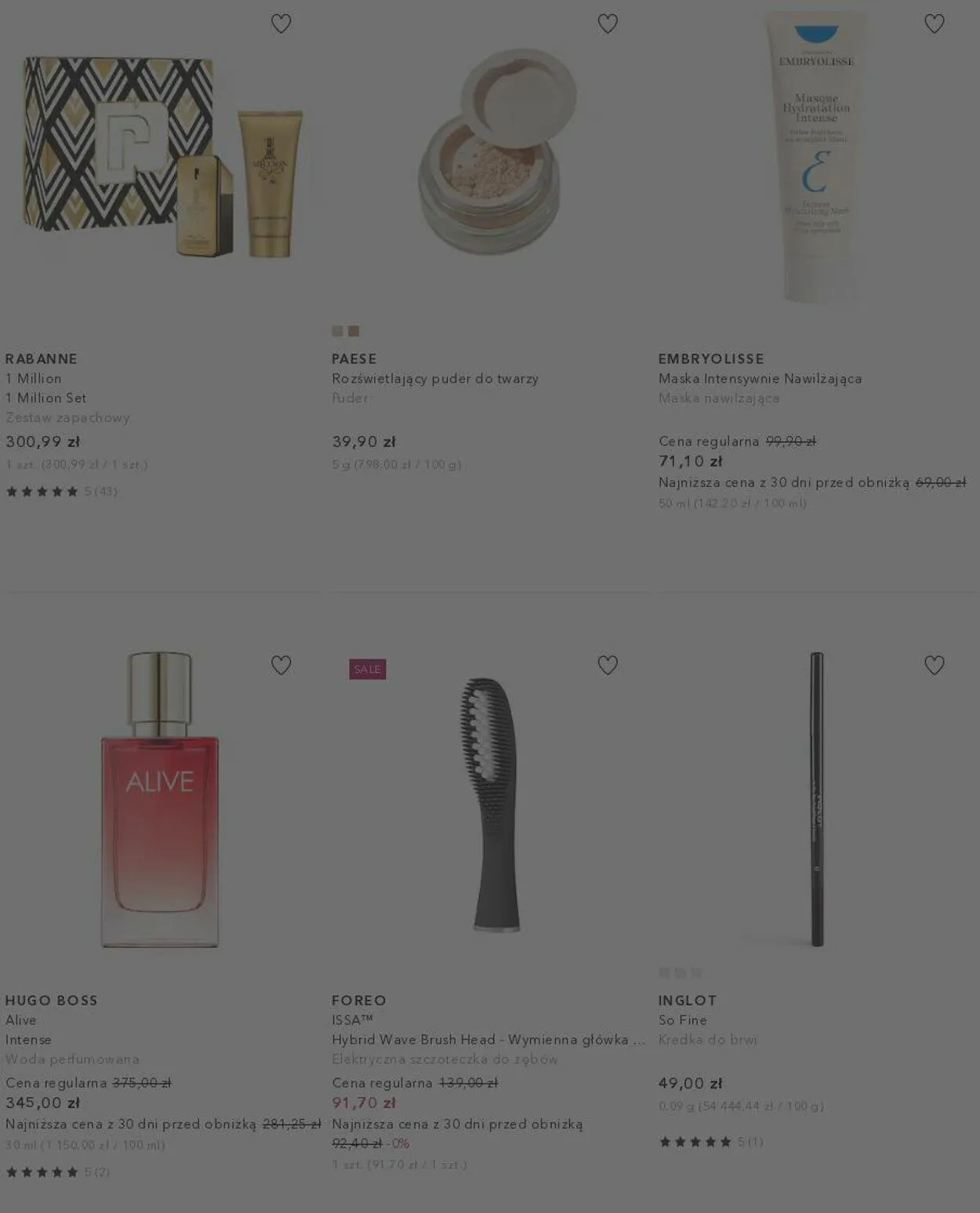This screenshot has width=980, height=1213.
Task: View the Rabanne gift set product image
Action: click(x=163, y=157)
